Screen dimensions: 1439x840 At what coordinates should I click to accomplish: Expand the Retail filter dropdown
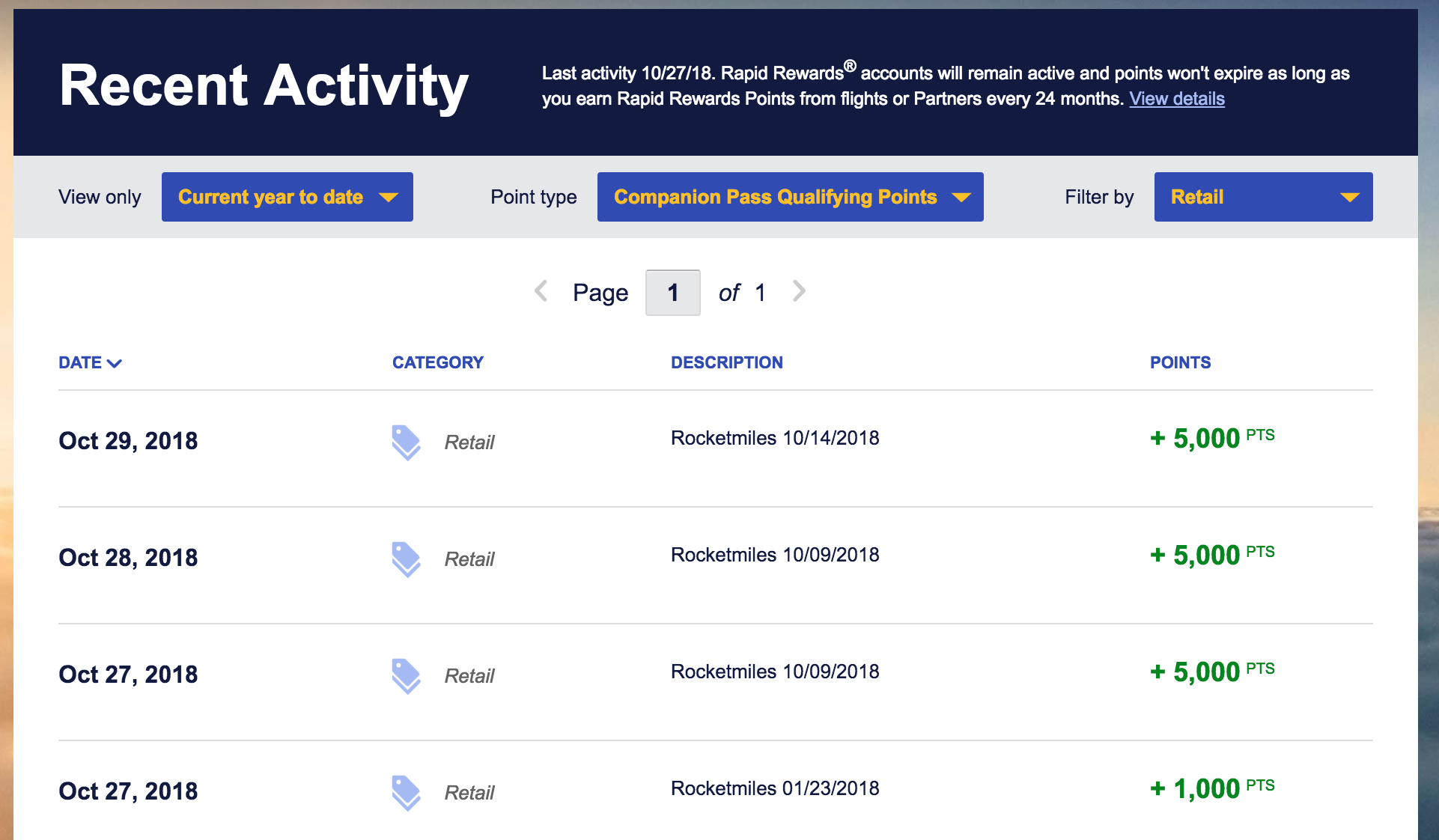(1263, 197)
